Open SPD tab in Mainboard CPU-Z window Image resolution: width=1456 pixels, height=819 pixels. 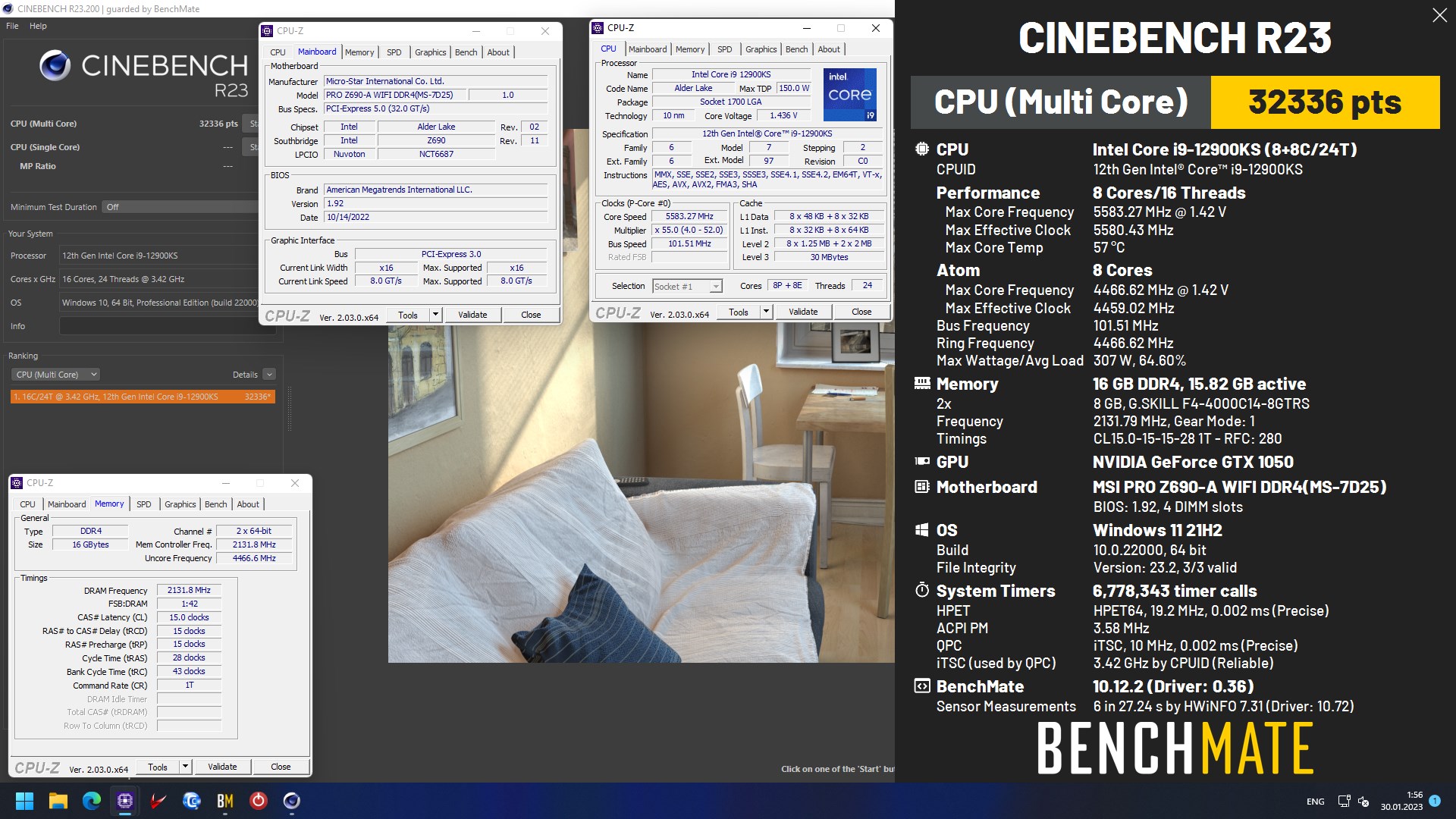tap(394, 52)
